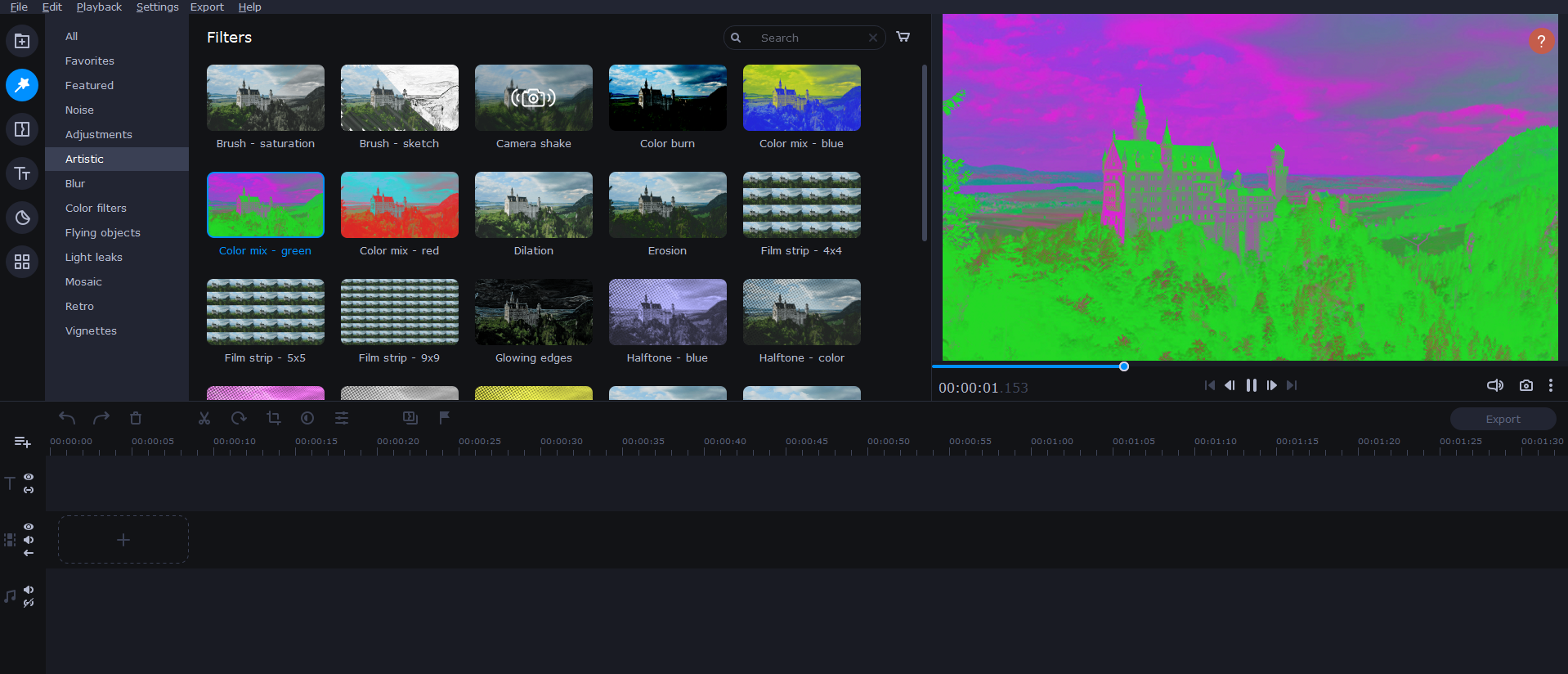Open the Edit menu
This screenshot has height=674, width=1568.
tap(52, 7)
